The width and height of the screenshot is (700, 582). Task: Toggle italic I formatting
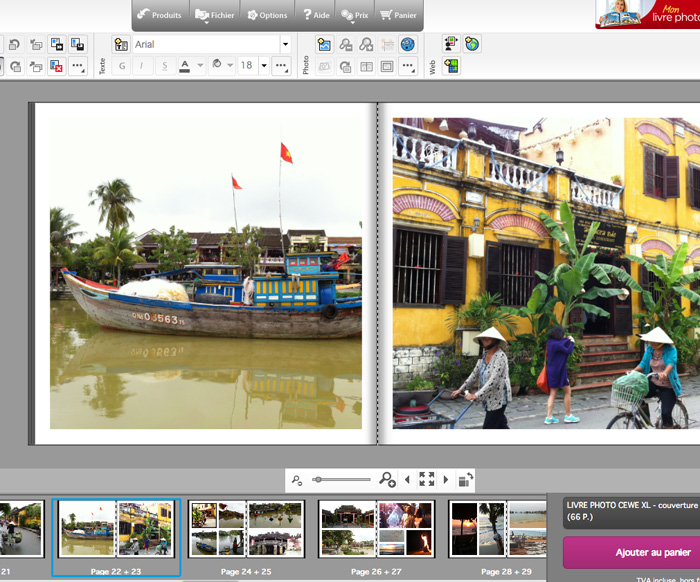142,66
